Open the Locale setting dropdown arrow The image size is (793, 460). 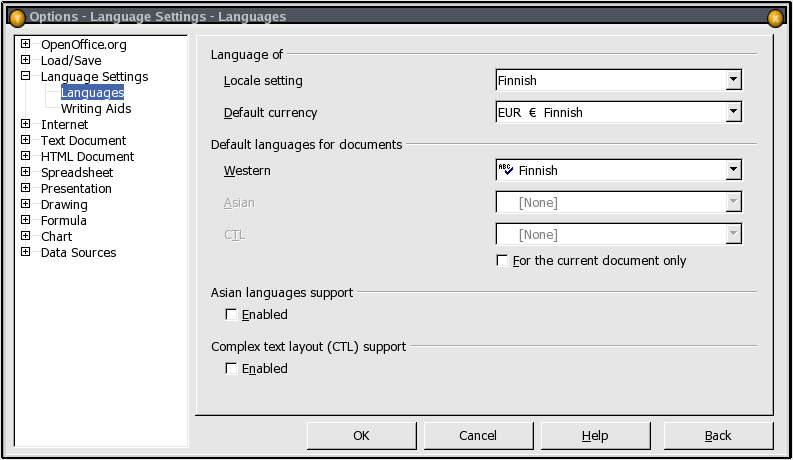click(x=733, y=80)
